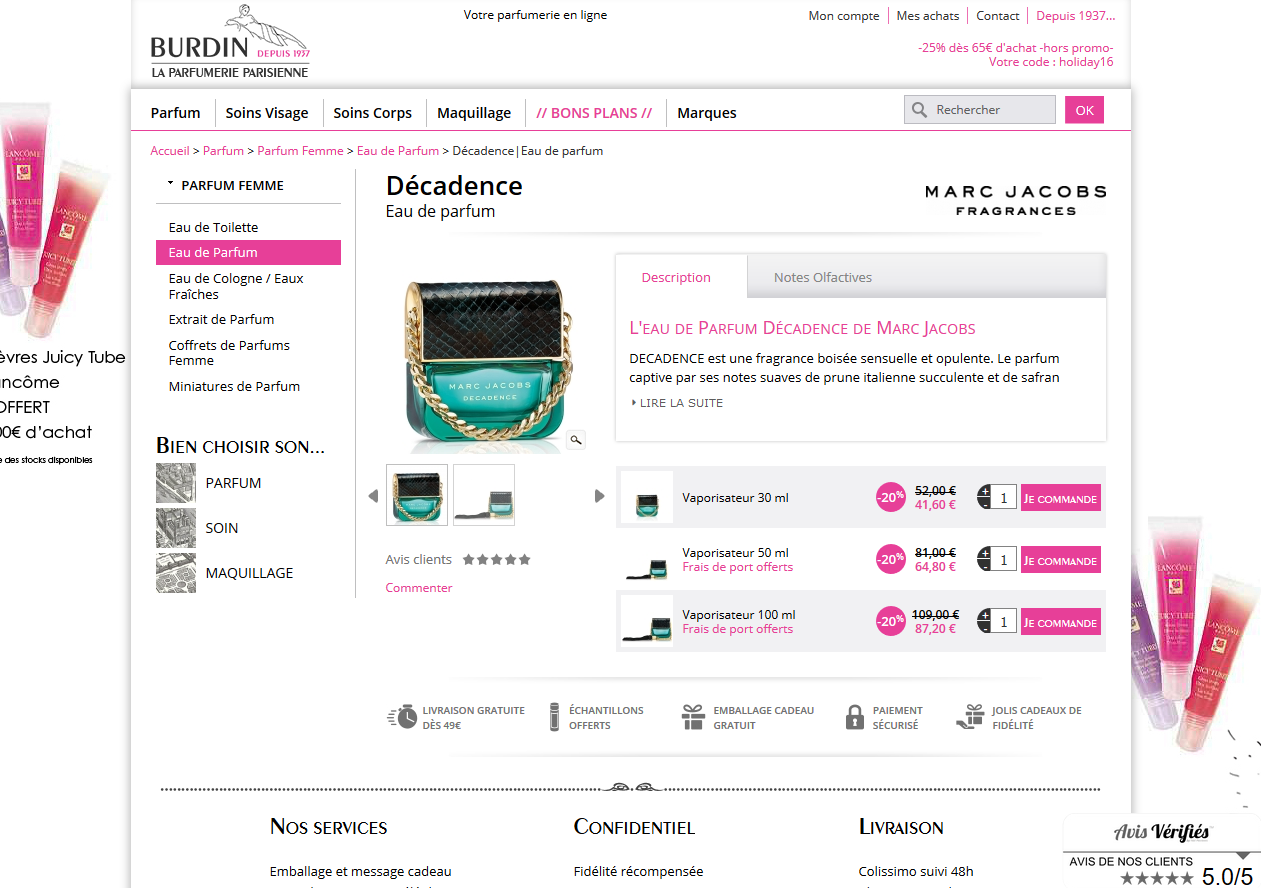Image resolution: width=1261 pixels, height=888 pixels.
Task: Open the Soins Visage menu
Action: (x=267, y=113)
